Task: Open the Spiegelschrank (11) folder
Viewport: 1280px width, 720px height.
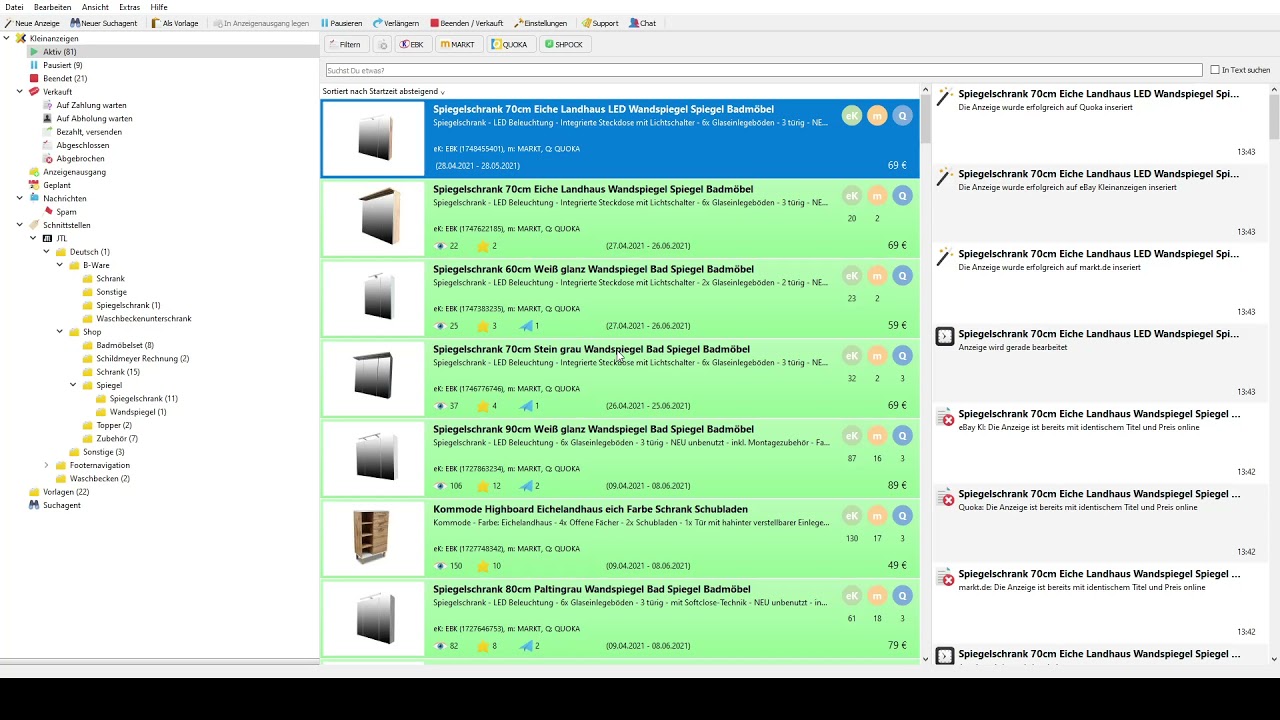Action: coord(143,398)
